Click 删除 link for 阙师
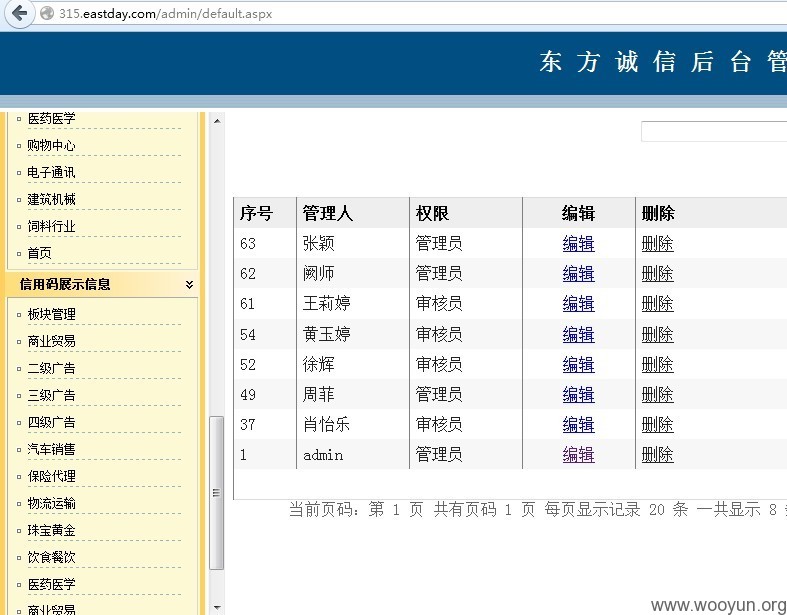This screenshot has width=787, height=615. click(658, 274)
